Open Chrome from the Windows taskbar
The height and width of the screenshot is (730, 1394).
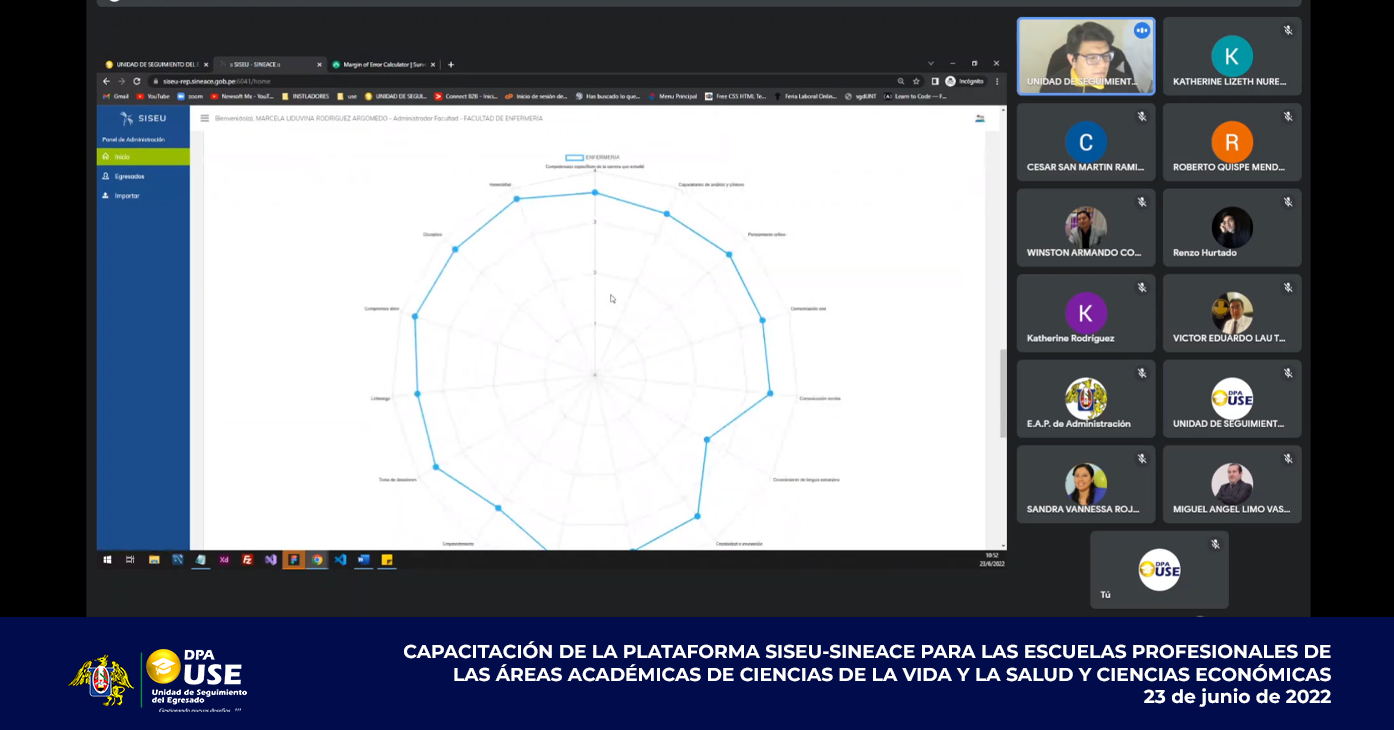click(317, 560)
